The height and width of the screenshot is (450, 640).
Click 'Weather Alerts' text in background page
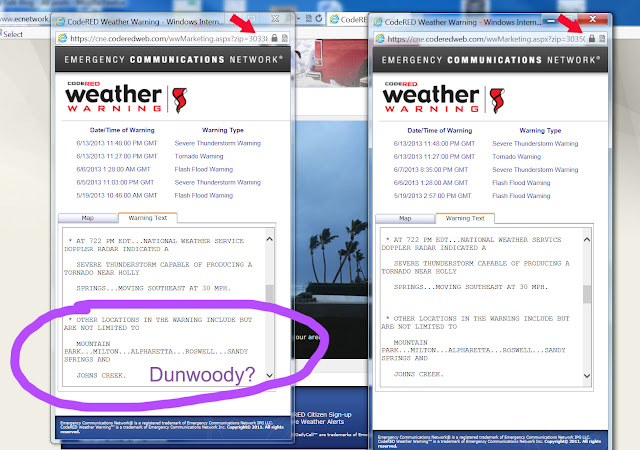coord(322,422)
